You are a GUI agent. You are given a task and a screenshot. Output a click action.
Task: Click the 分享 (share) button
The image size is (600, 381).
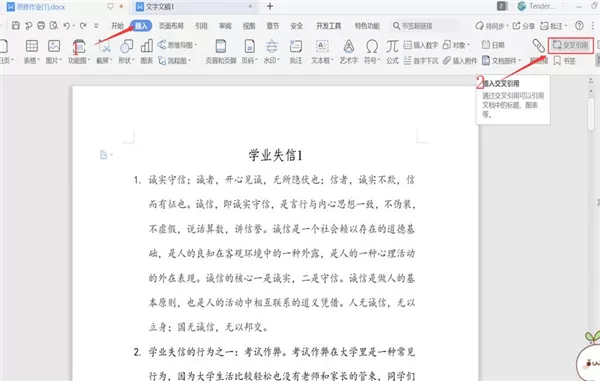(523, 26)
